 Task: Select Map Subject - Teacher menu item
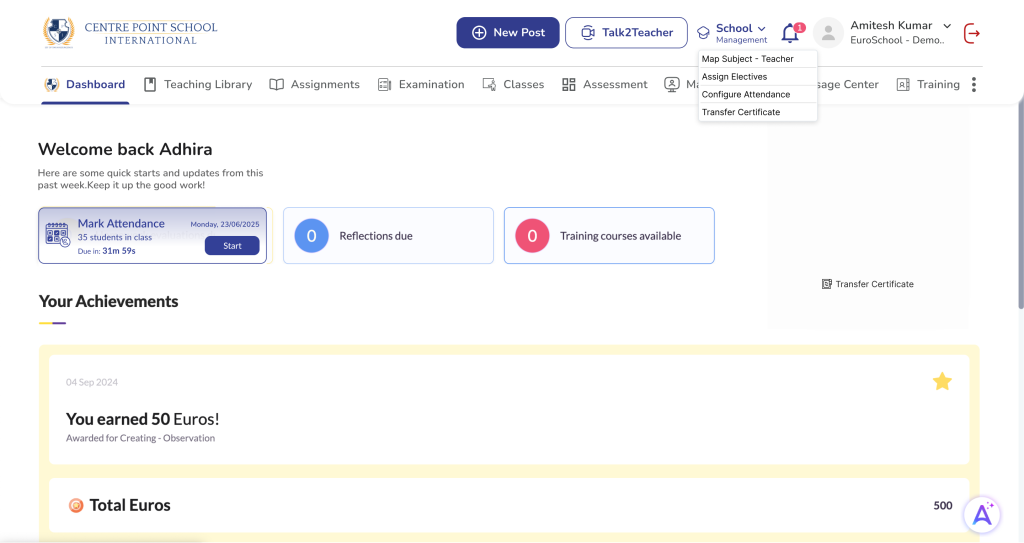747,59
